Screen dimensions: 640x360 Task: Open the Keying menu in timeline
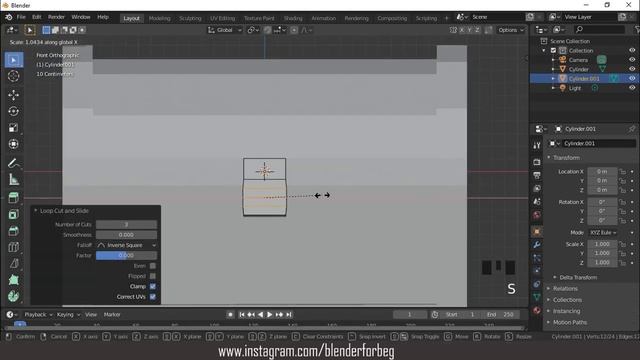click(x=68, y=315)
